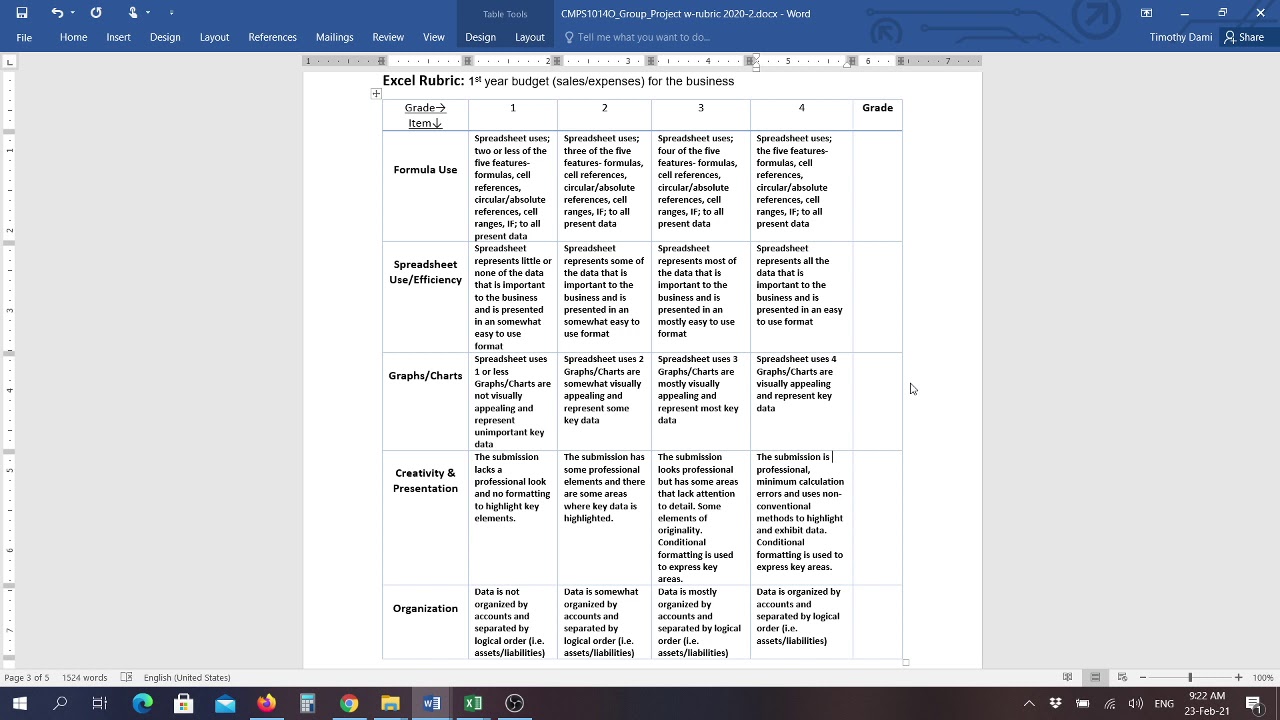The image size is (1280, 720).
Task: Switch to the Mailings tab
Action: pyautogui.click(x=334, y=37)
